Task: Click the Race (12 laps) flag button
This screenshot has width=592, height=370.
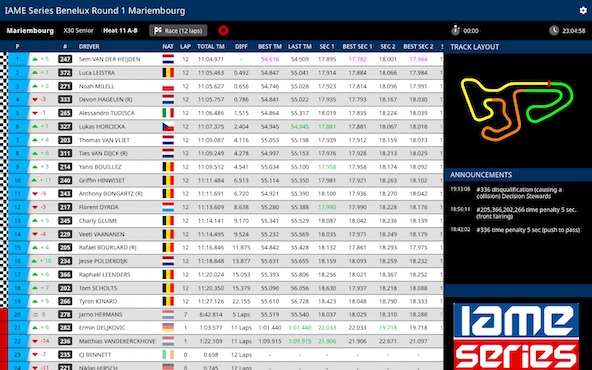Action: click(178, 31)
